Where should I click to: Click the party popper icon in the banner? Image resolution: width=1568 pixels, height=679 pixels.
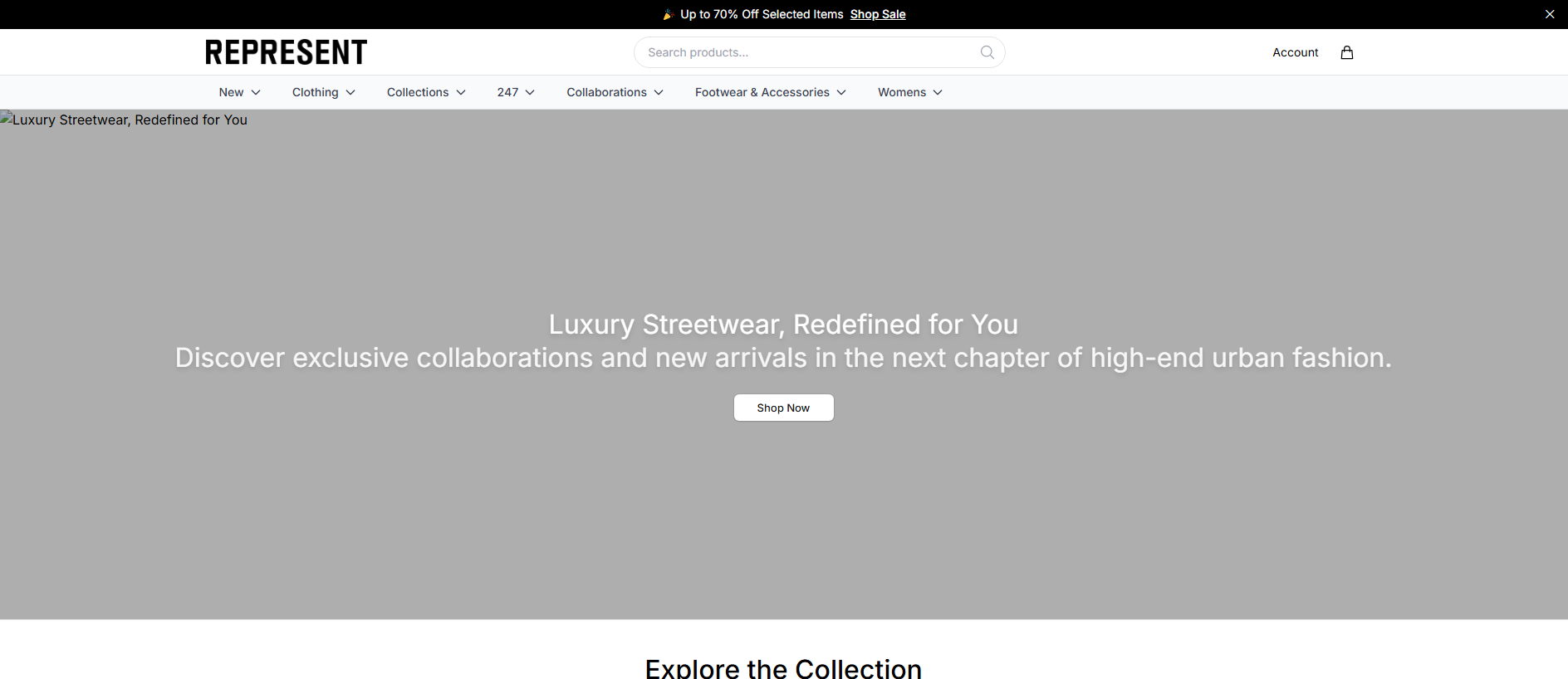coord(668,14)
